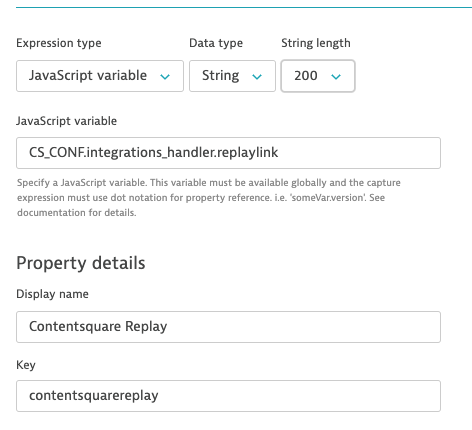The width and height of the screenshot is (472, 430).
Task: Open the Expression type dropdown
Action: point(100,76)
